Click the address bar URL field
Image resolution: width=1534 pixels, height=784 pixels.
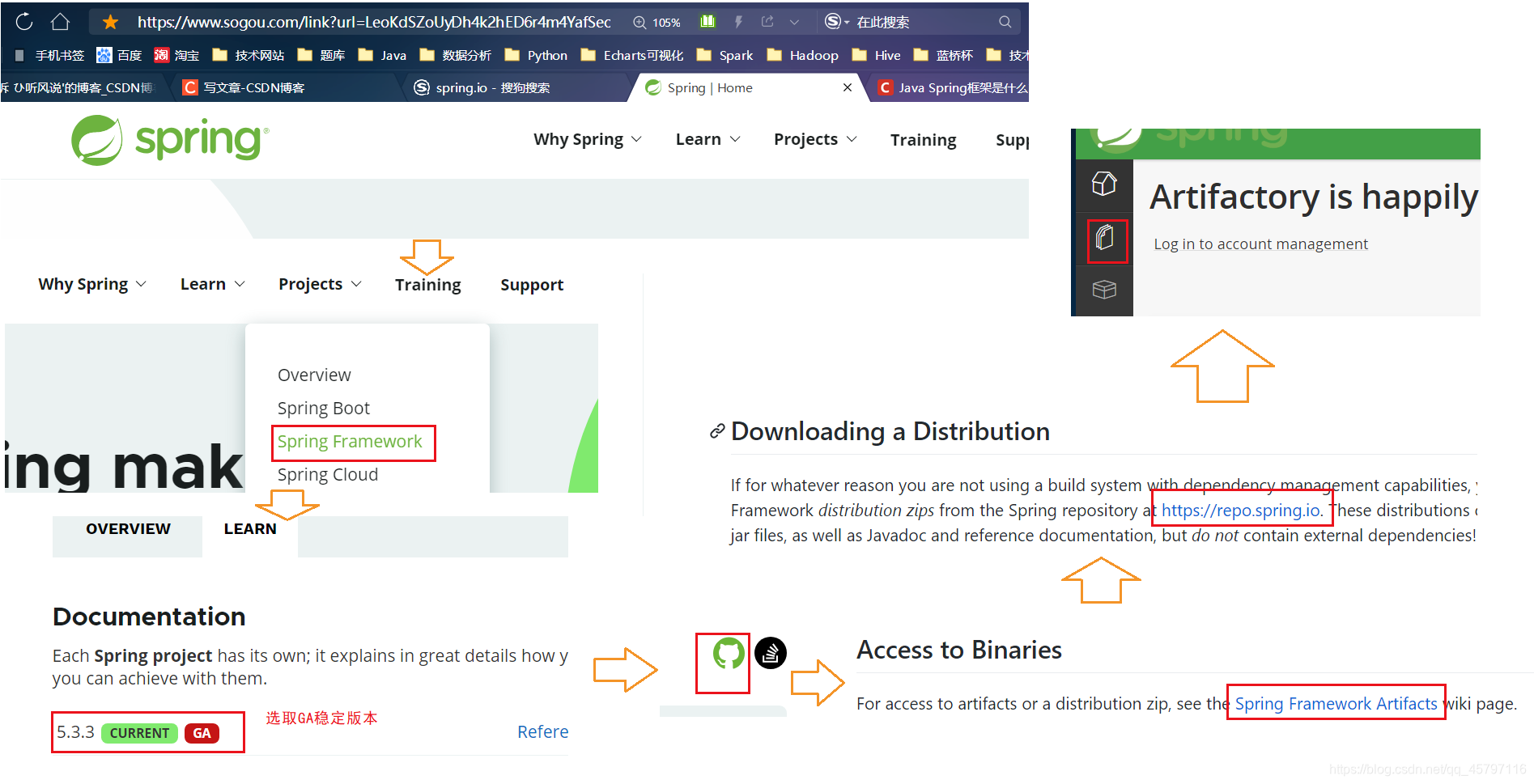coord(374,22)
